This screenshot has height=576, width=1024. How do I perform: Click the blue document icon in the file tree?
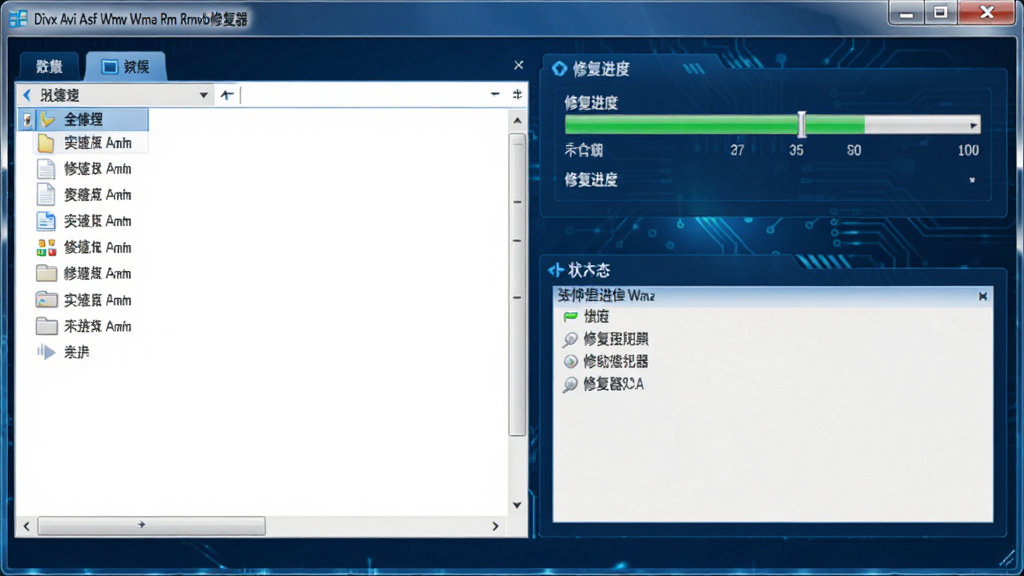(46, 221)
